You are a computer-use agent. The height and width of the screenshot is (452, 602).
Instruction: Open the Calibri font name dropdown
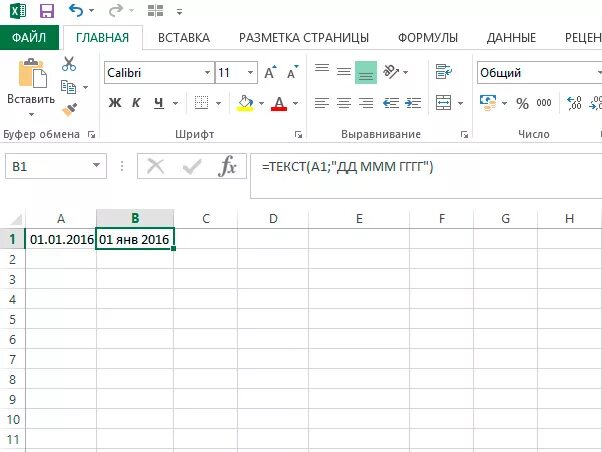tap(207, 73)
